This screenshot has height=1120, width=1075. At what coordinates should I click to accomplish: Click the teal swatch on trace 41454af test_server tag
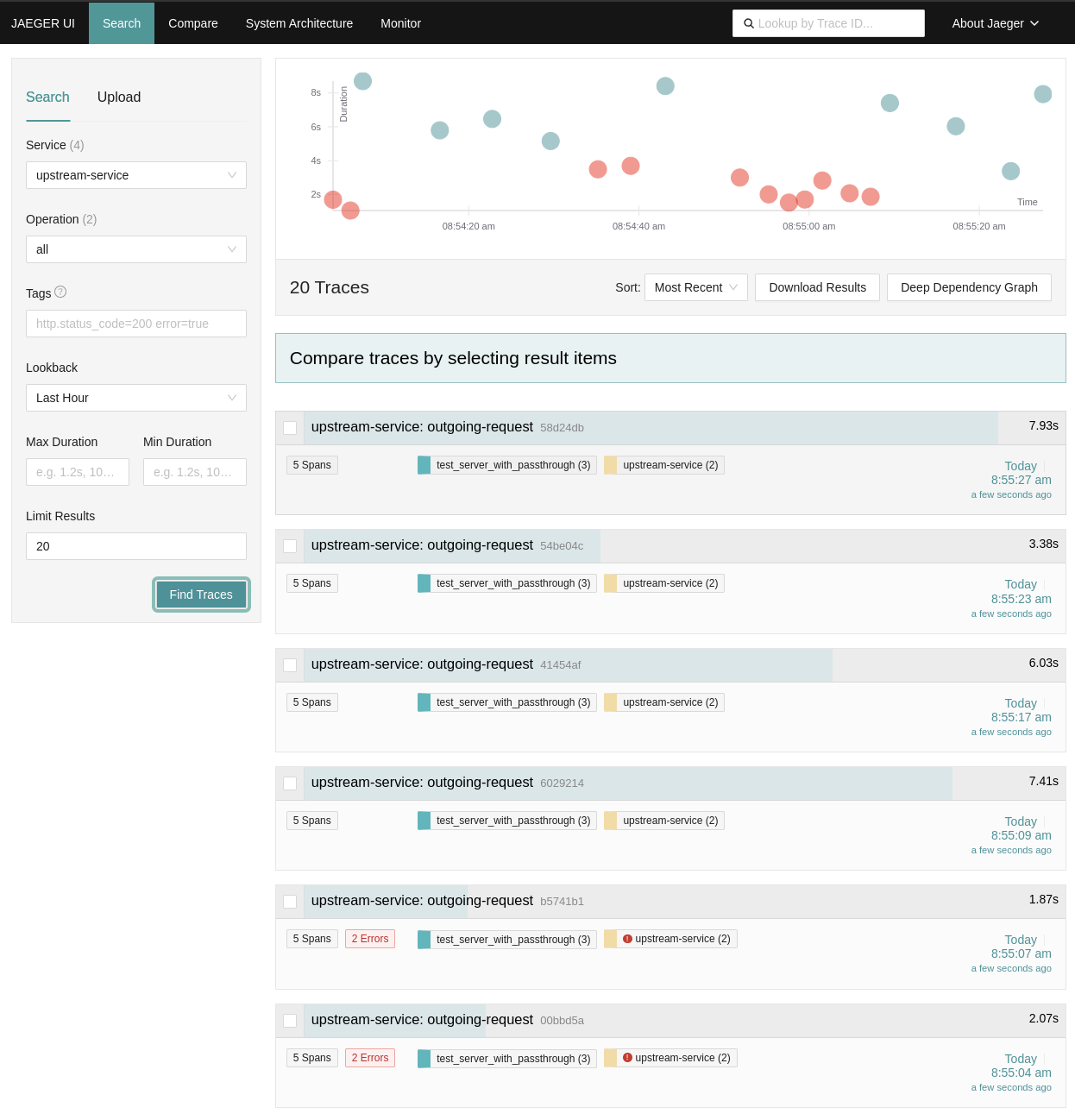coord(424,702)
